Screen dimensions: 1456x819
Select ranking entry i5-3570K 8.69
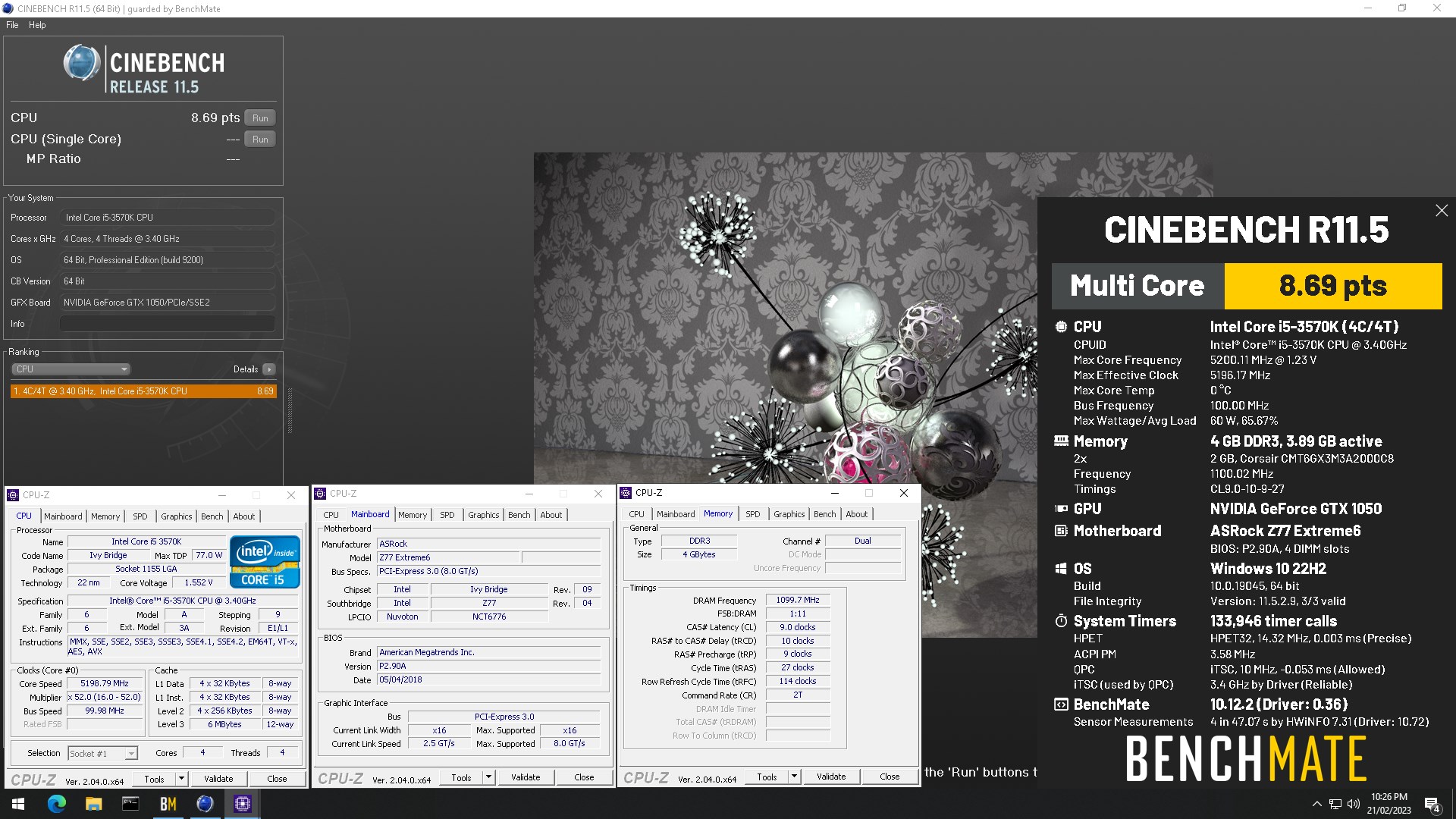143,391
